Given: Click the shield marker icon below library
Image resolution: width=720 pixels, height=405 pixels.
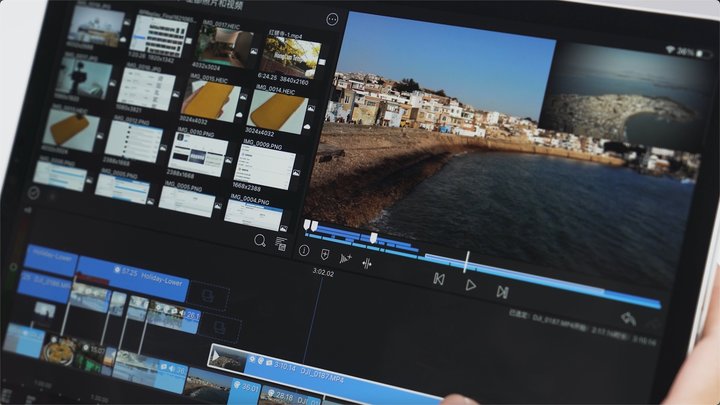Looking at the screenshot, I should coord(324,254).
